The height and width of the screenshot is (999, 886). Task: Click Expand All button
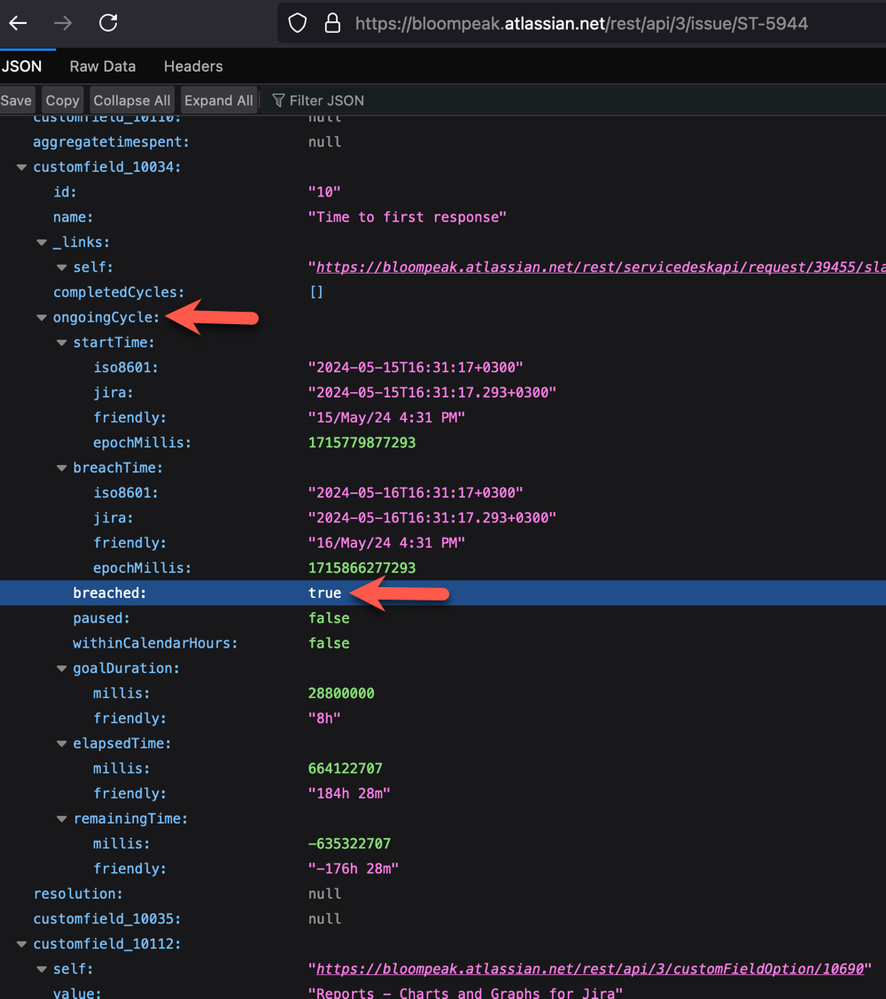pos(218,100)
